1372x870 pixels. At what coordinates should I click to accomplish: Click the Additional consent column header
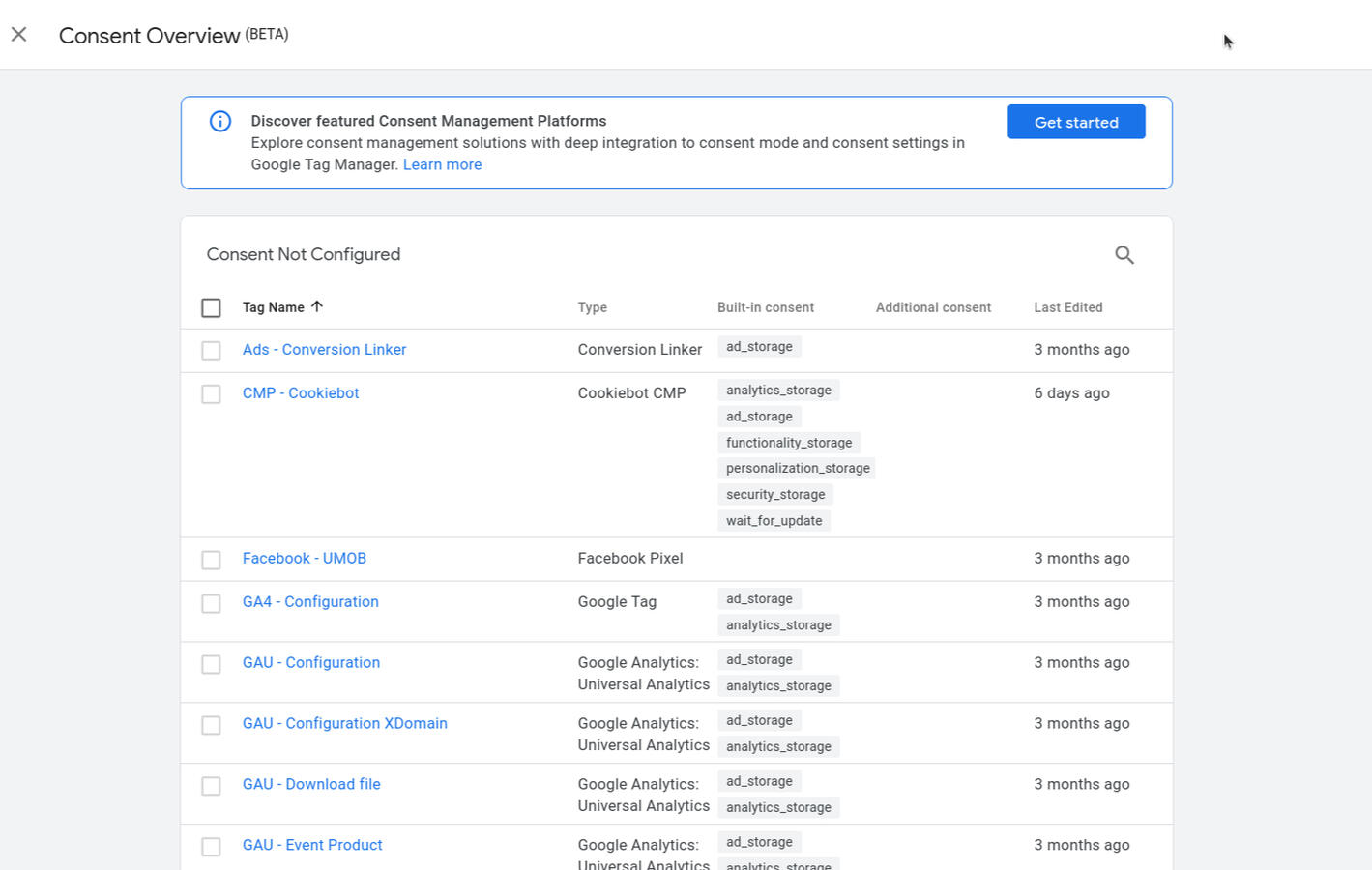pos(933,307)
